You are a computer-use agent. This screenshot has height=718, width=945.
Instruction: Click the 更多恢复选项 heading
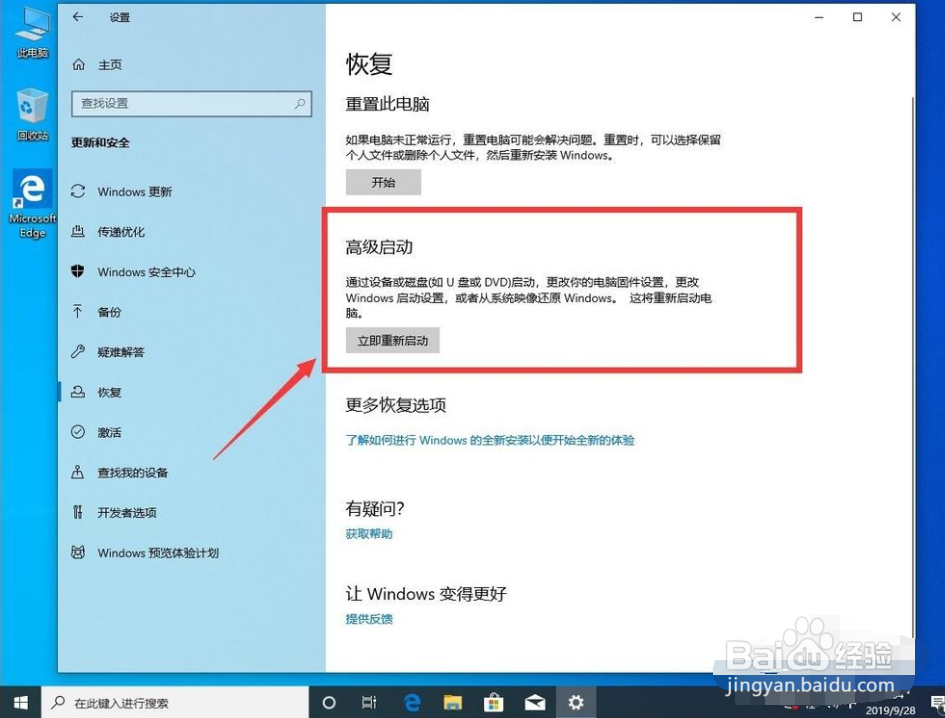(x=396, y=405)
